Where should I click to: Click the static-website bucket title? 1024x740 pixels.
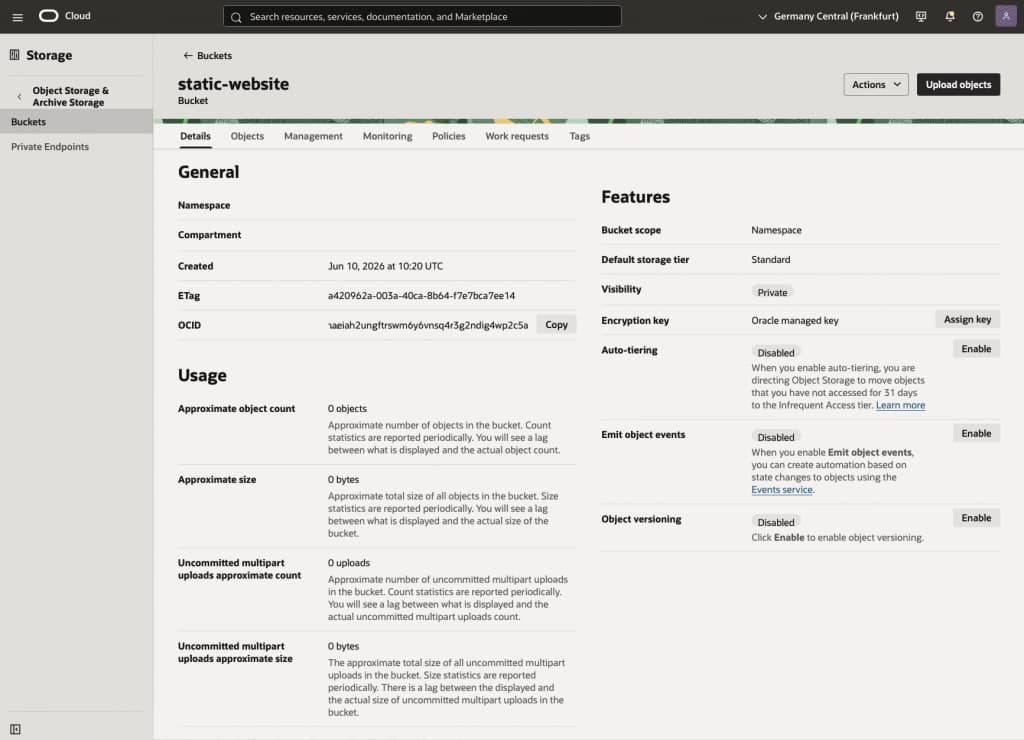tap(233, 84)
